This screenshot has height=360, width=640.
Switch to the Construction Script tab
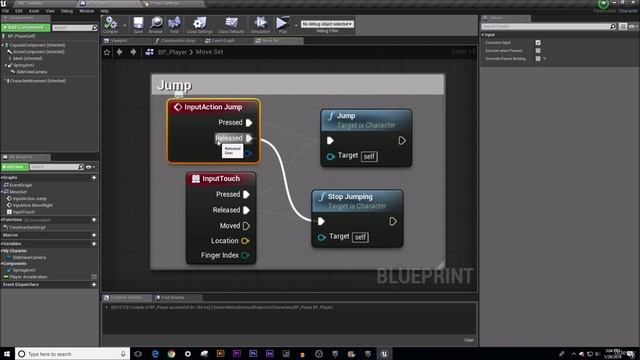[x=177, y=41]
